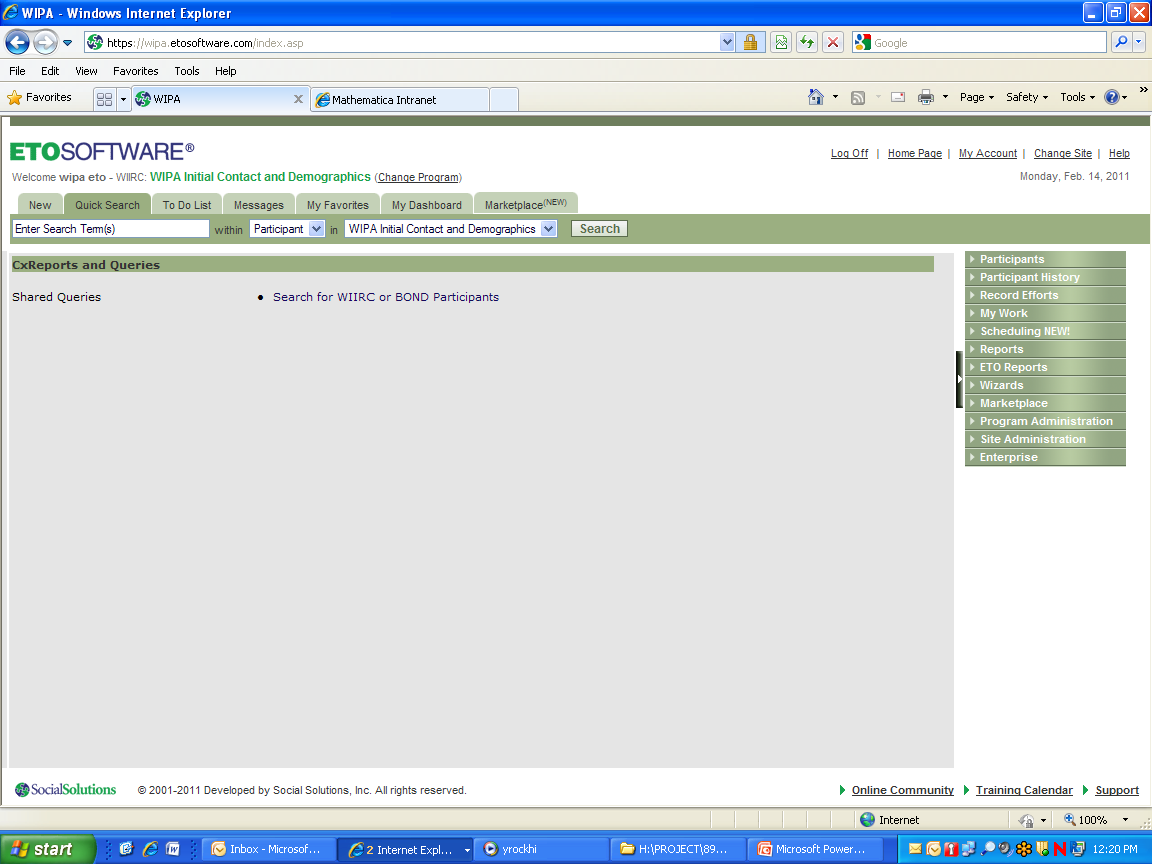1152x864 pixels.
Task: Expand the Reports sidebar section
Action: (1045, 349)
